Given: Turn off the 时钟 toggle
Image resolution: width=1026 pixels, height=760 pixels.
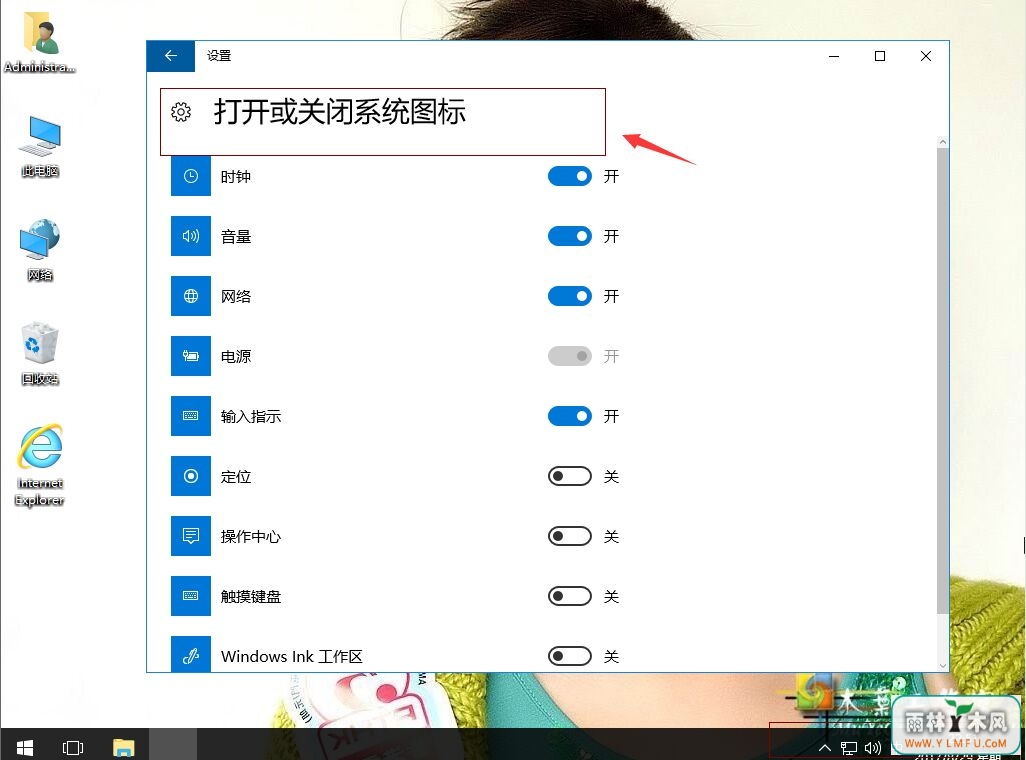Looking at the screenshot, I should pyautogui.click(x=570, y=176).
